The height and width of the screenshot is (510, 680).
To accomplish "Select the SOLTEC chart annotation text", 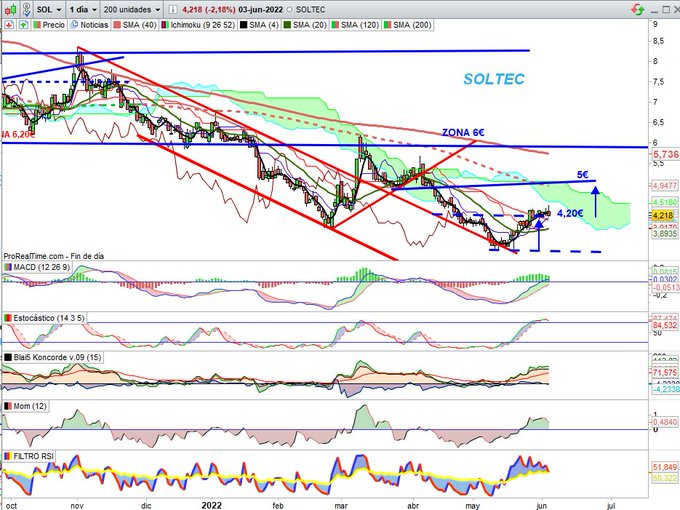I will pos(494,79).
